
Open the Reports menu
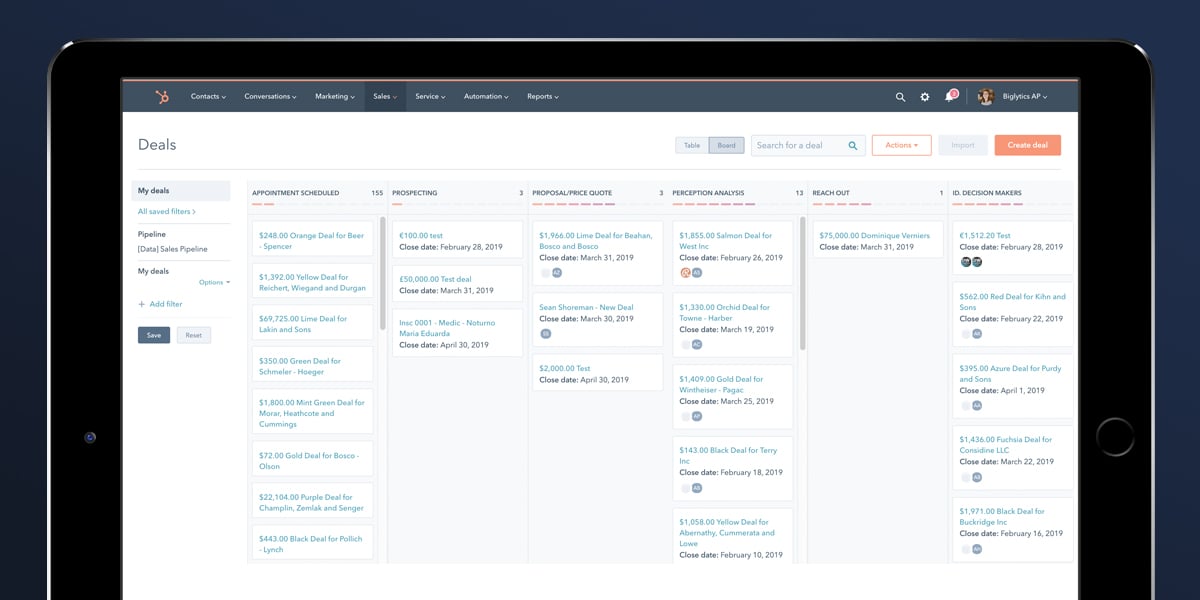[x=543, y=97]
